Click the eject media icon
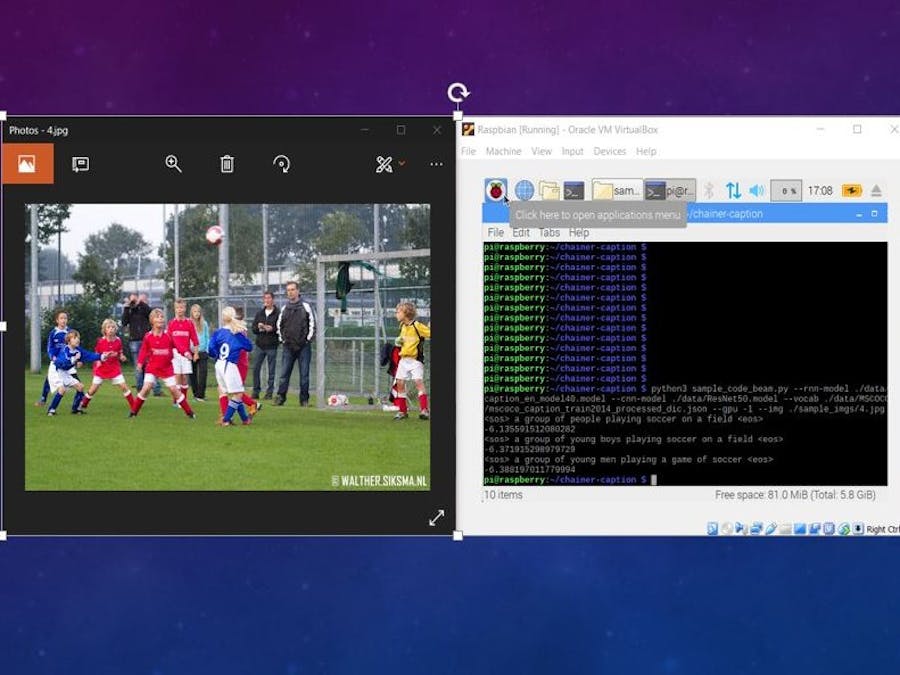 tap(876, 191)
